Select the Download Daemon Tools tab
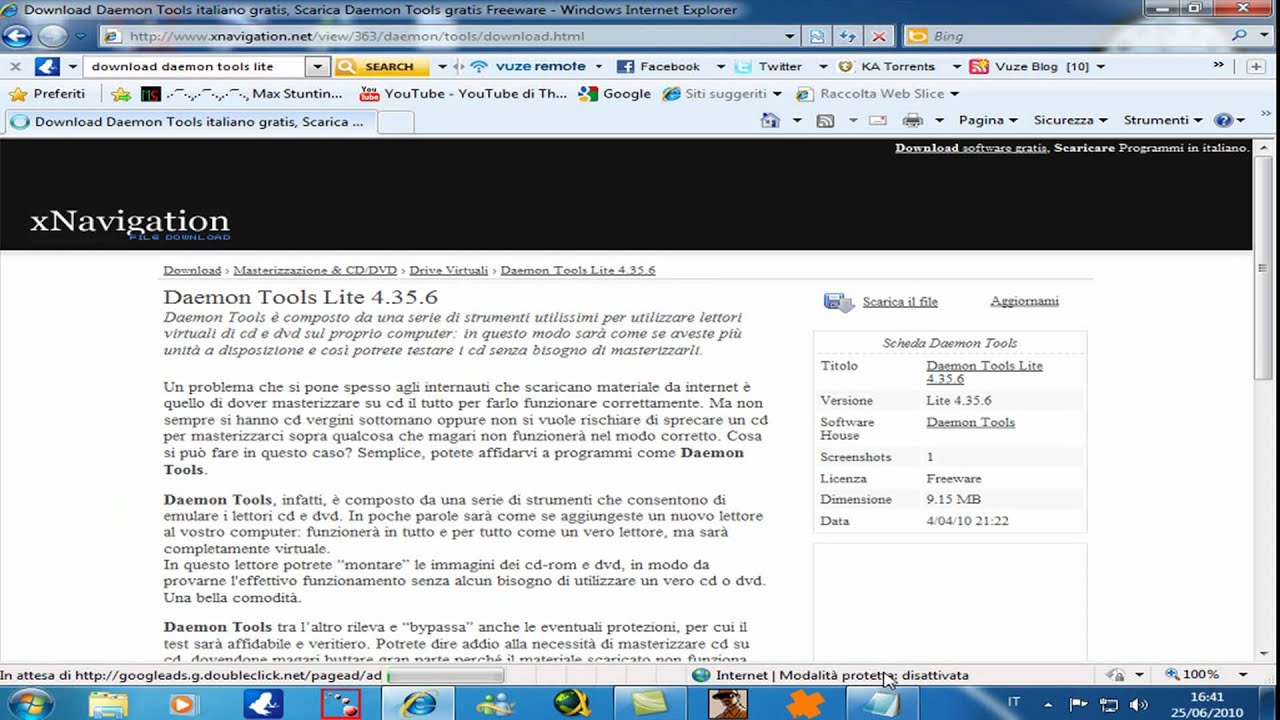The height and width of the screenshot is (720, 1280). point(190,122)
